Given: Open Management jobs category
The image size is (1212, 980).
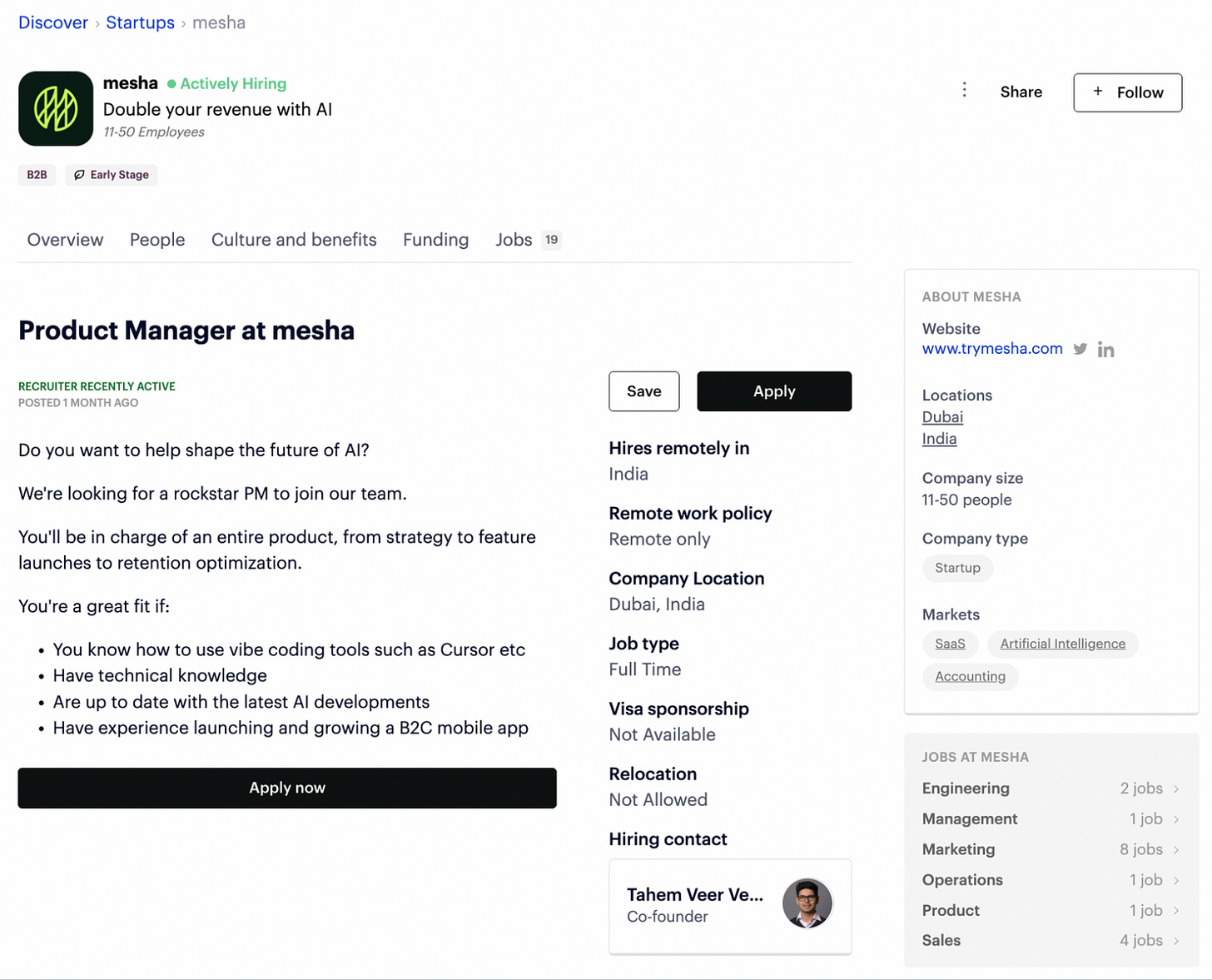Looking at the screenshot, I should tap(1051, 819).
